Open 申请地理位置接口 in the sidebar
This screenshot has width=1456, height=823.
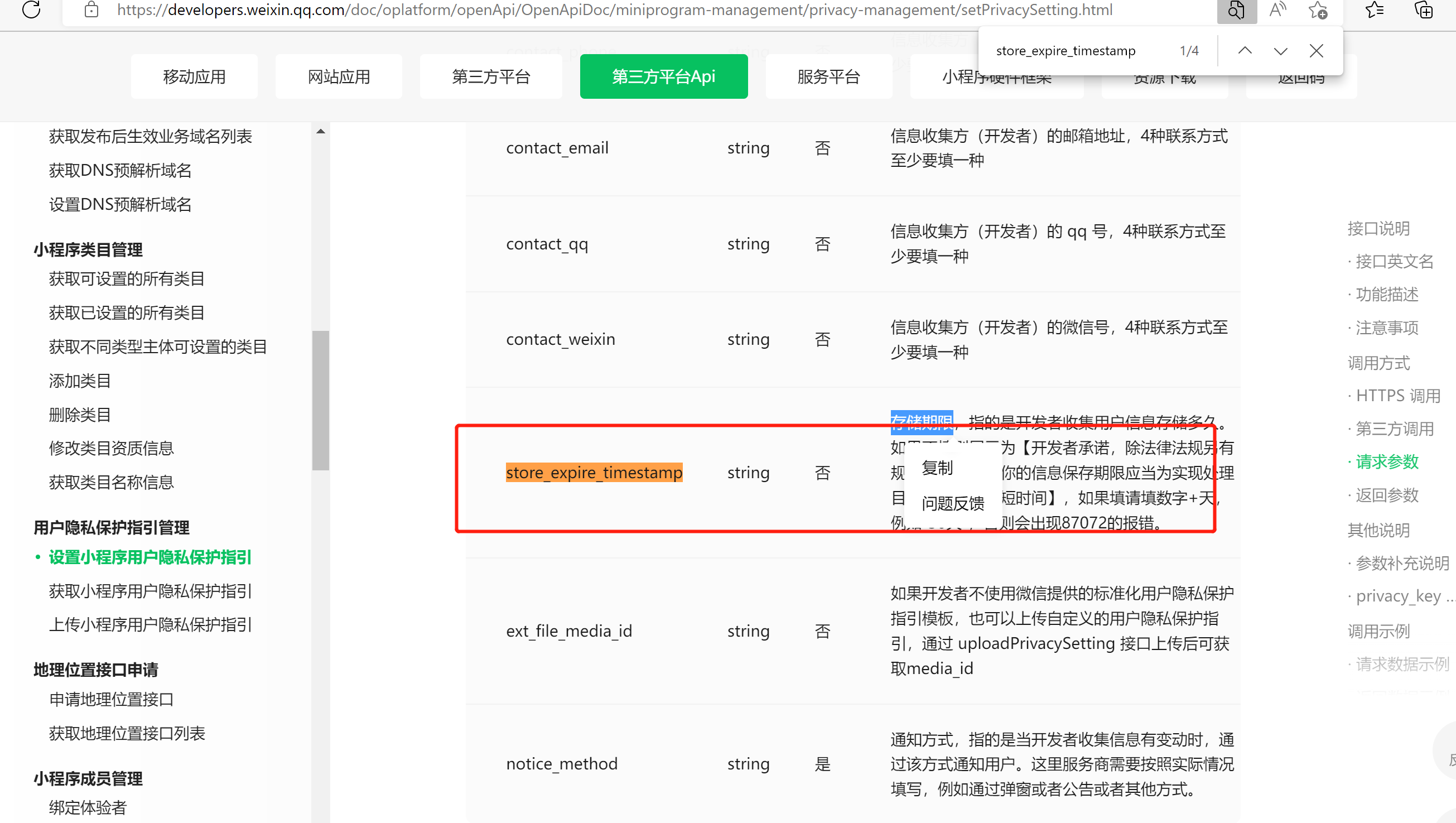pos(111,699)
